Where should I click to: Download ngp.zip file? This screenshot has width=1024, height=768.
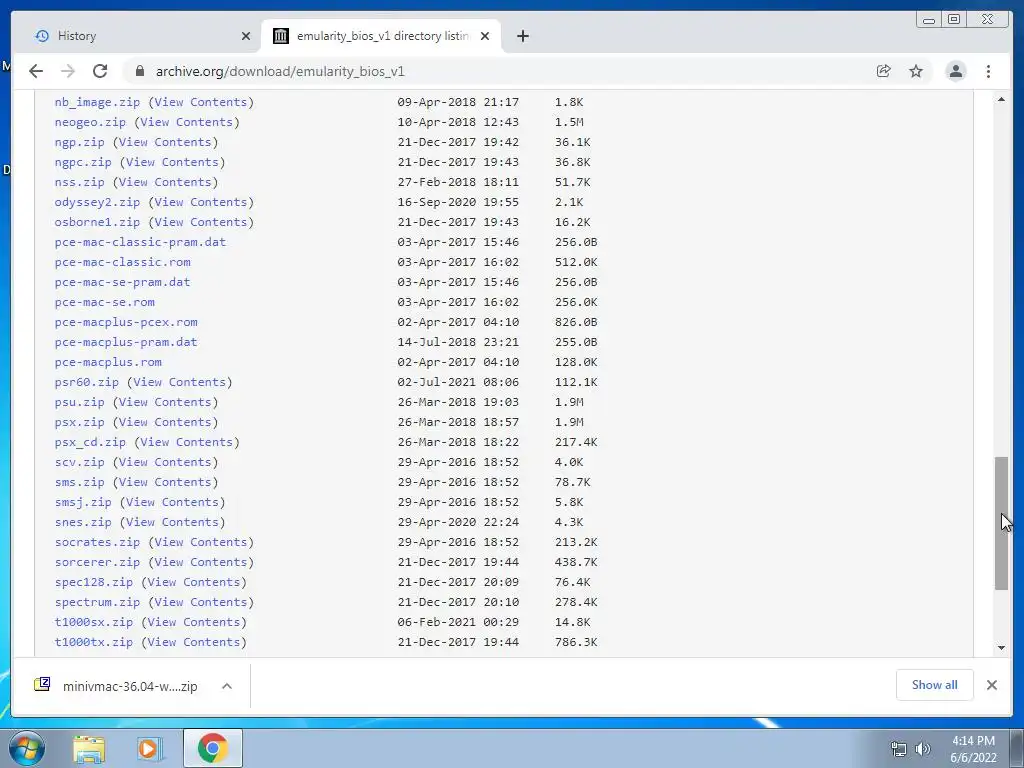[x=80, y=142]
